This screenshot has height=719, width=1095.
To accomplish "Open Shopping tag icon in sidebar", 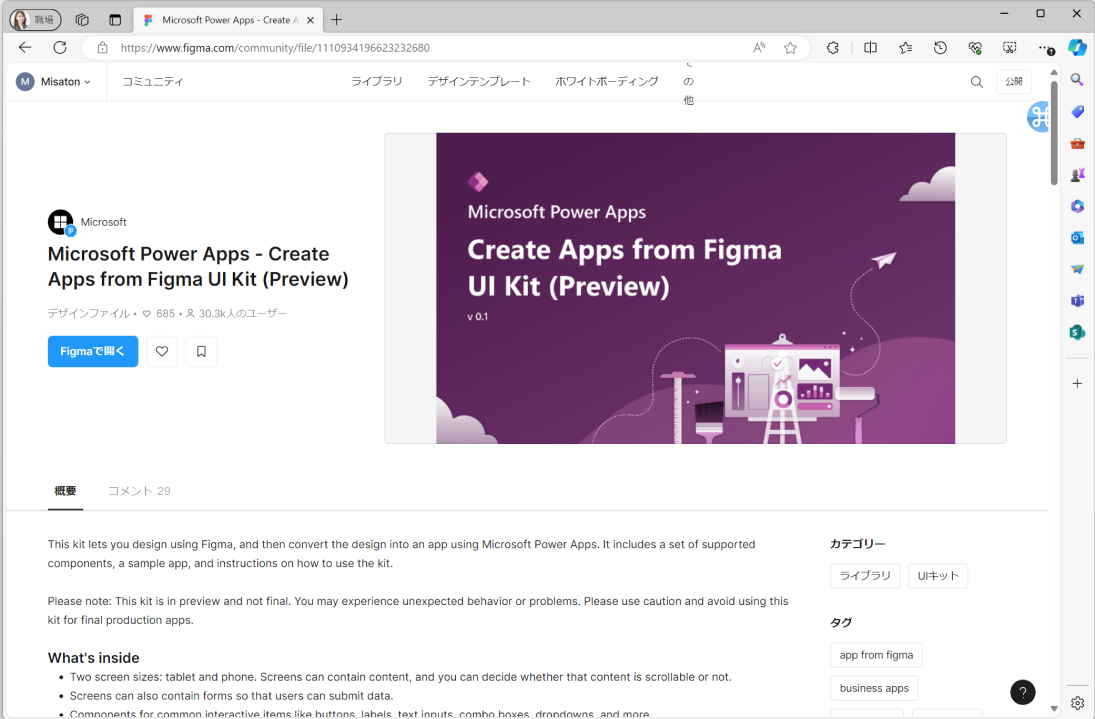I will click(x=1078, y=112).
